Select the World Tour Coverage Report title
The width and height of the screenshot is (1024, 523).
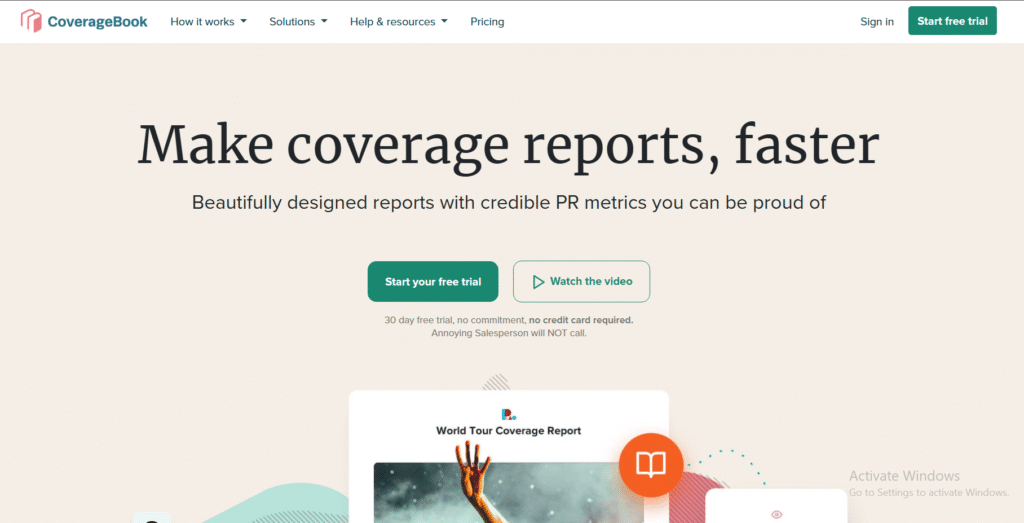pyautogui.click(x=508, y=431)
